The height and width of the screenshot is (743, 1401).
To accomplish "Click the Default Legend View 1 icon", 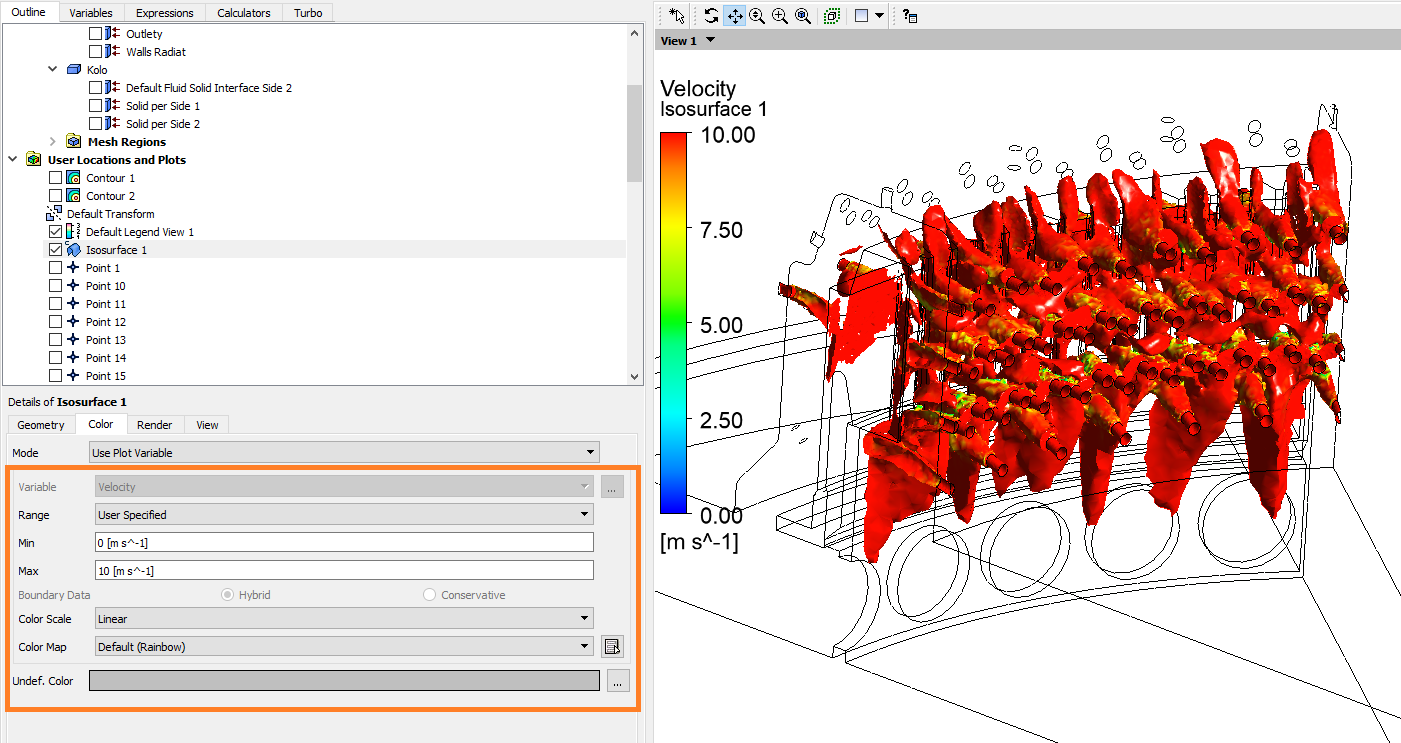I will tap(73, 232).
